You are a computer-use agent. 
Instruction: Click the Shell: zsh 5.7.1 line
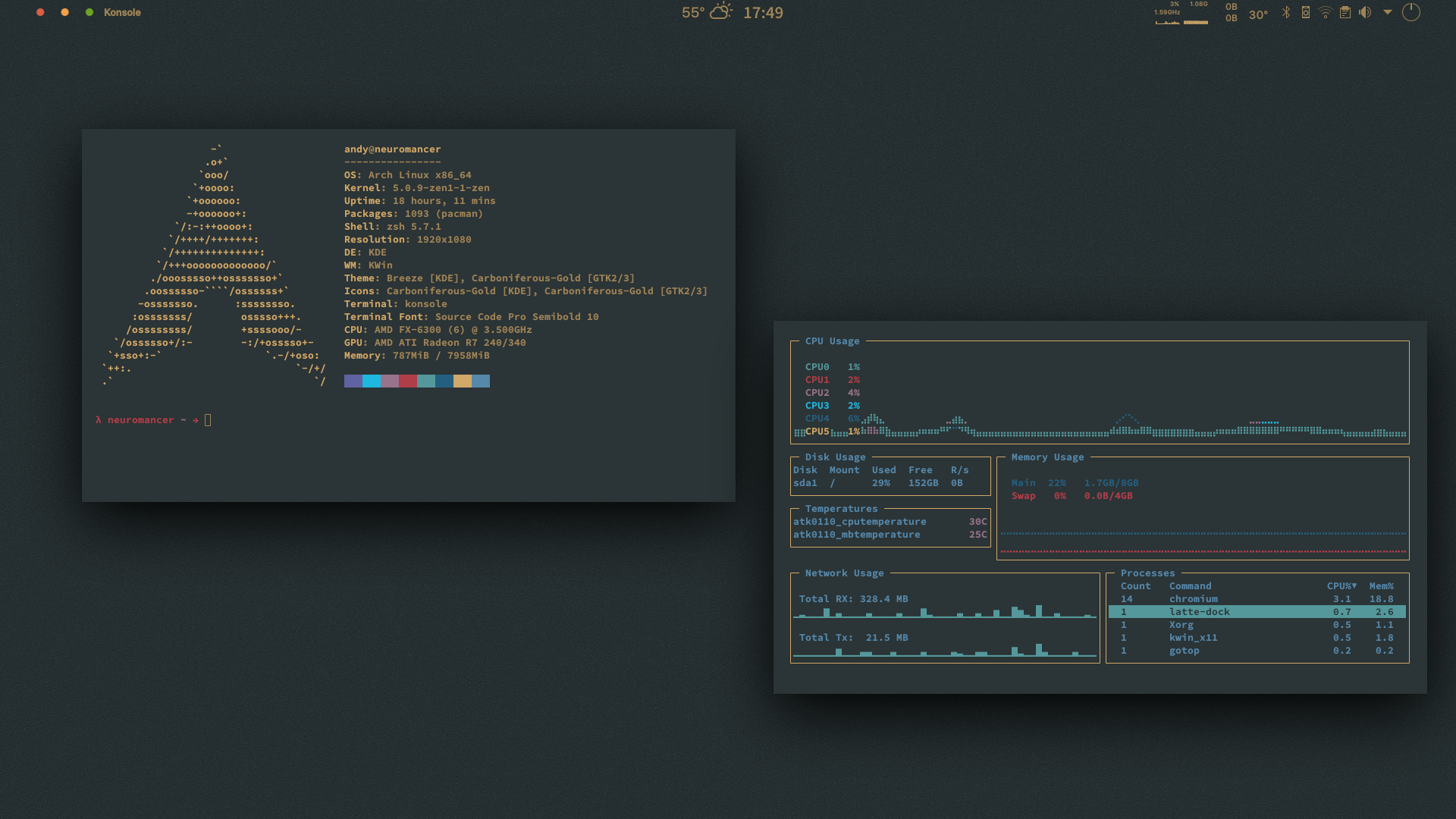point(393,227)
